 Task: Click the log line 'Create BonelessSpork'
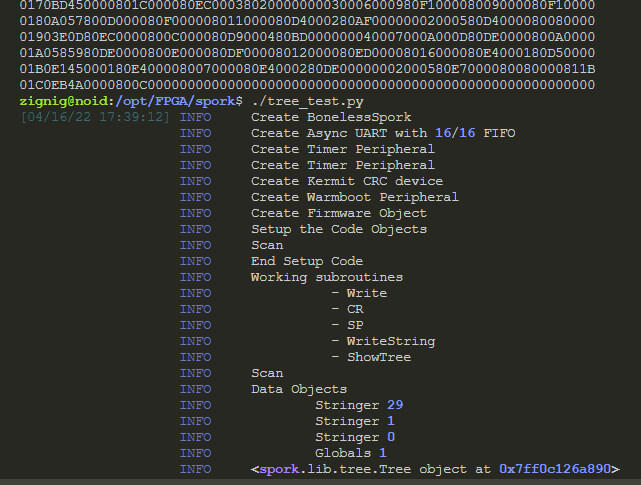coord(331,117)
